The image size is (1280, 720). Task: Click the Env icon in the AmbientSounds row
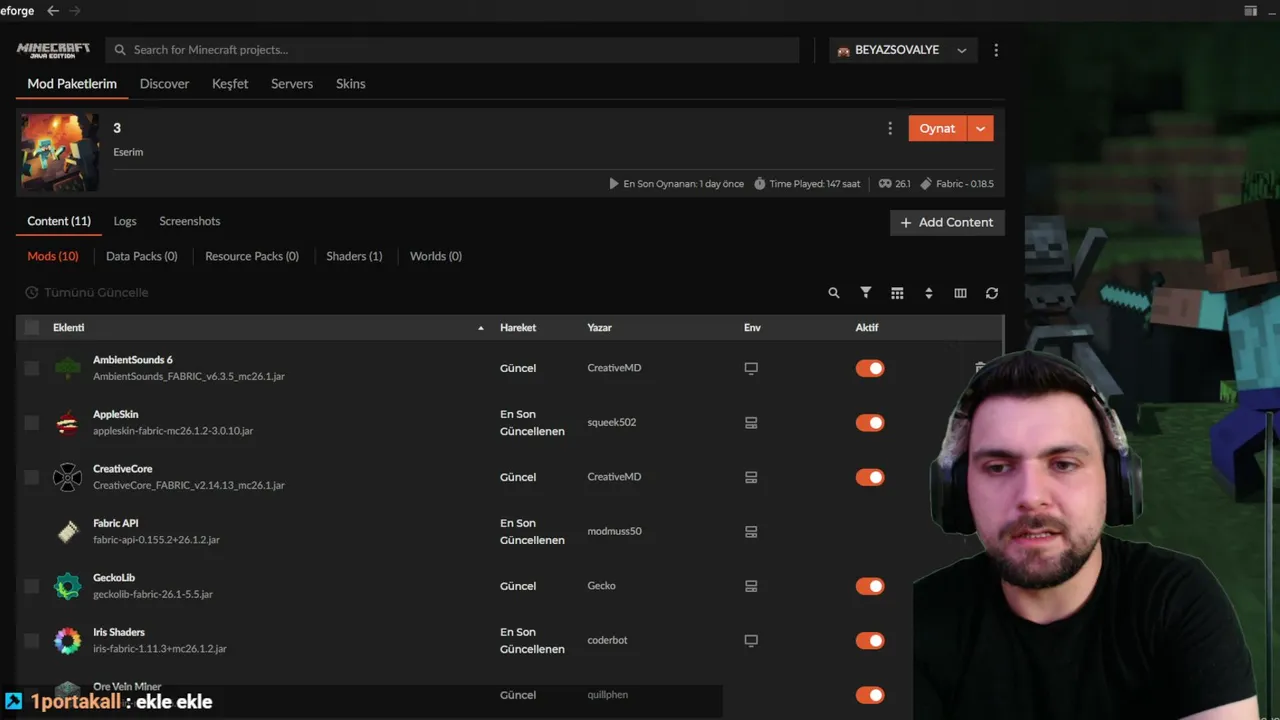(x=751, y=368)
